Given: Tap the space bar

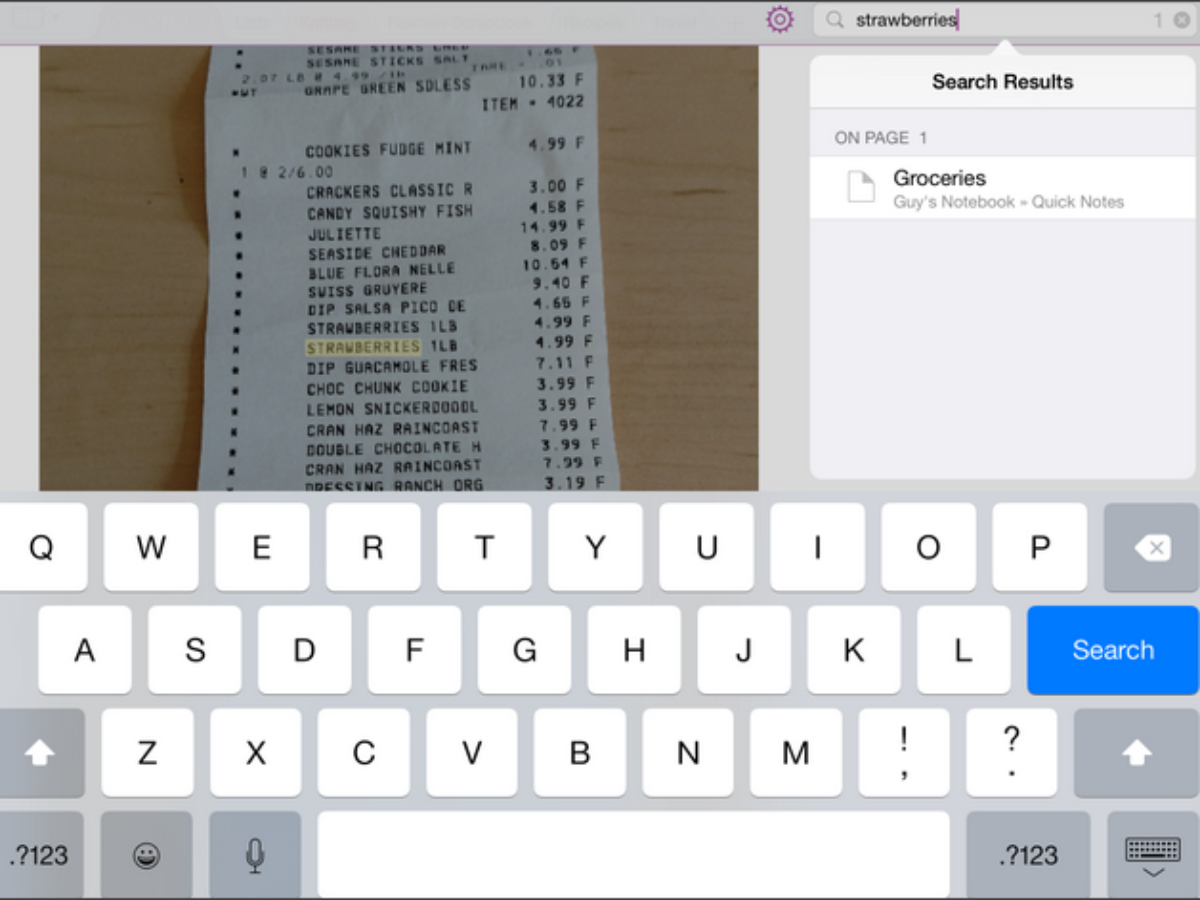Looking at the screenshot, I should coord(633,855).
